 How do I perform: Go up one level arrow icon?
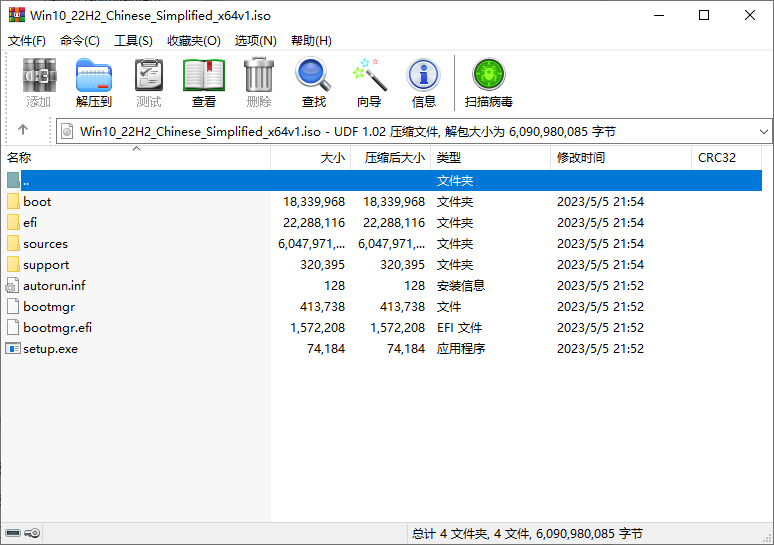(x=23, y=130)
